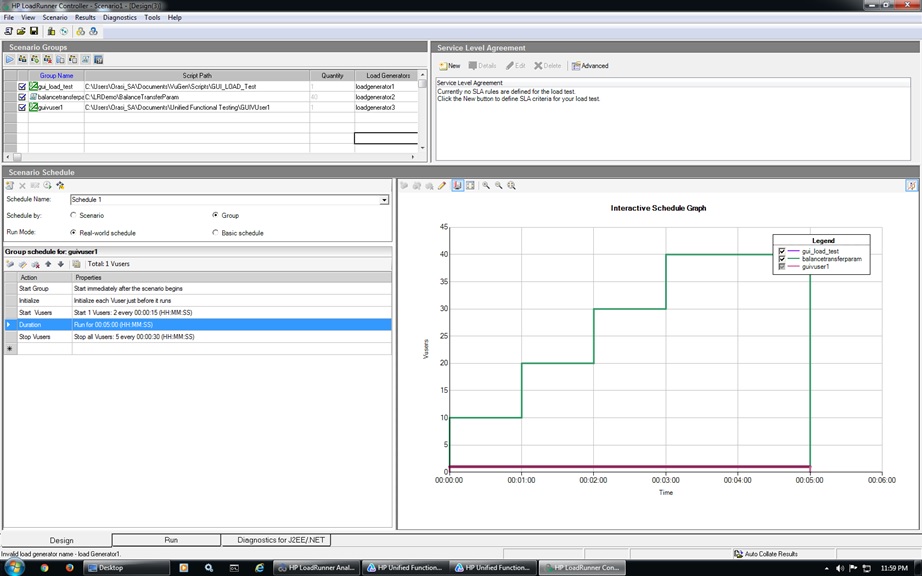Click the first magnifier zoom icon above graph
Viewport: 922px width, 576px height.
(486, 186)
